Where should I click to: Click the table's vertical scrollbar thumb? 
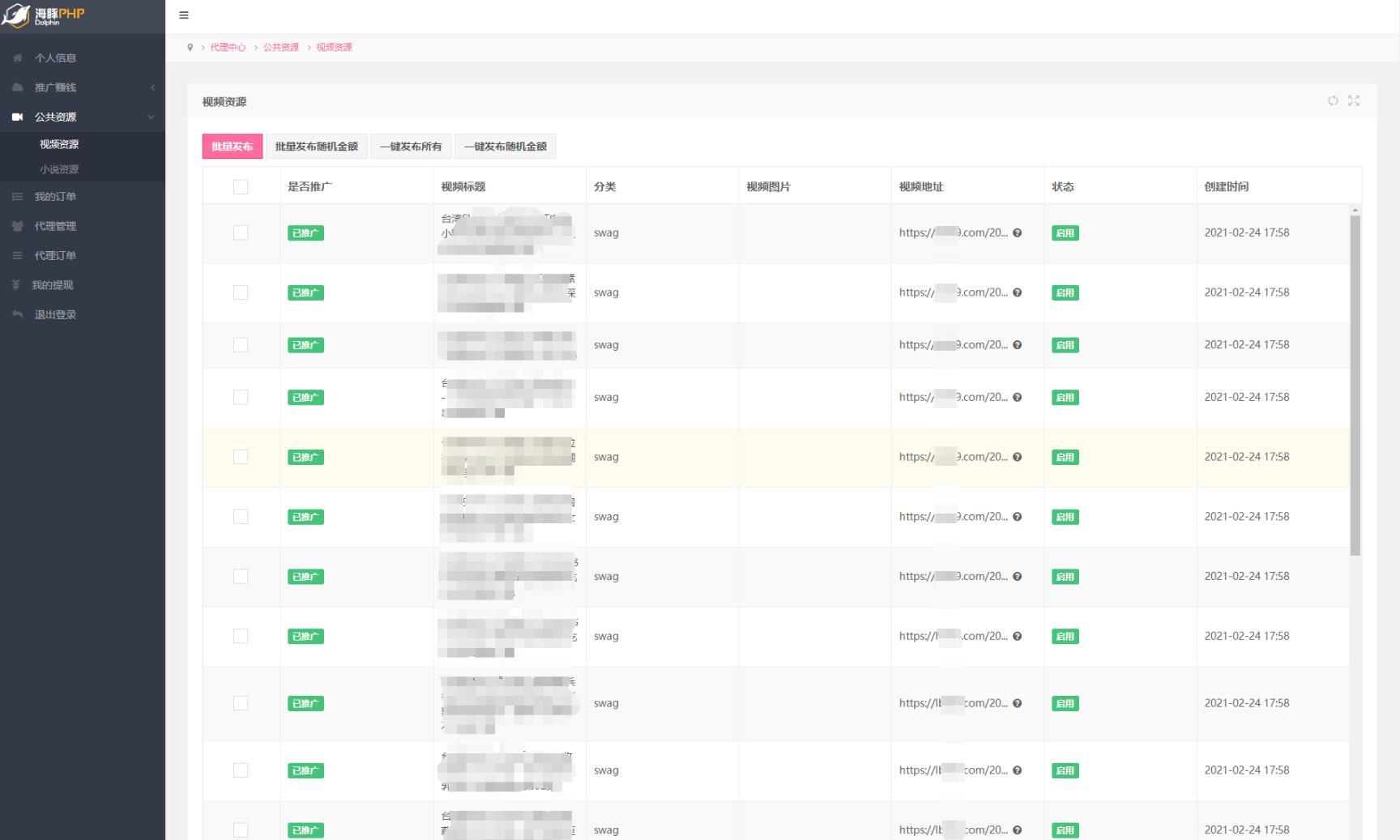pyautogui.click(x=1355, y=386)
